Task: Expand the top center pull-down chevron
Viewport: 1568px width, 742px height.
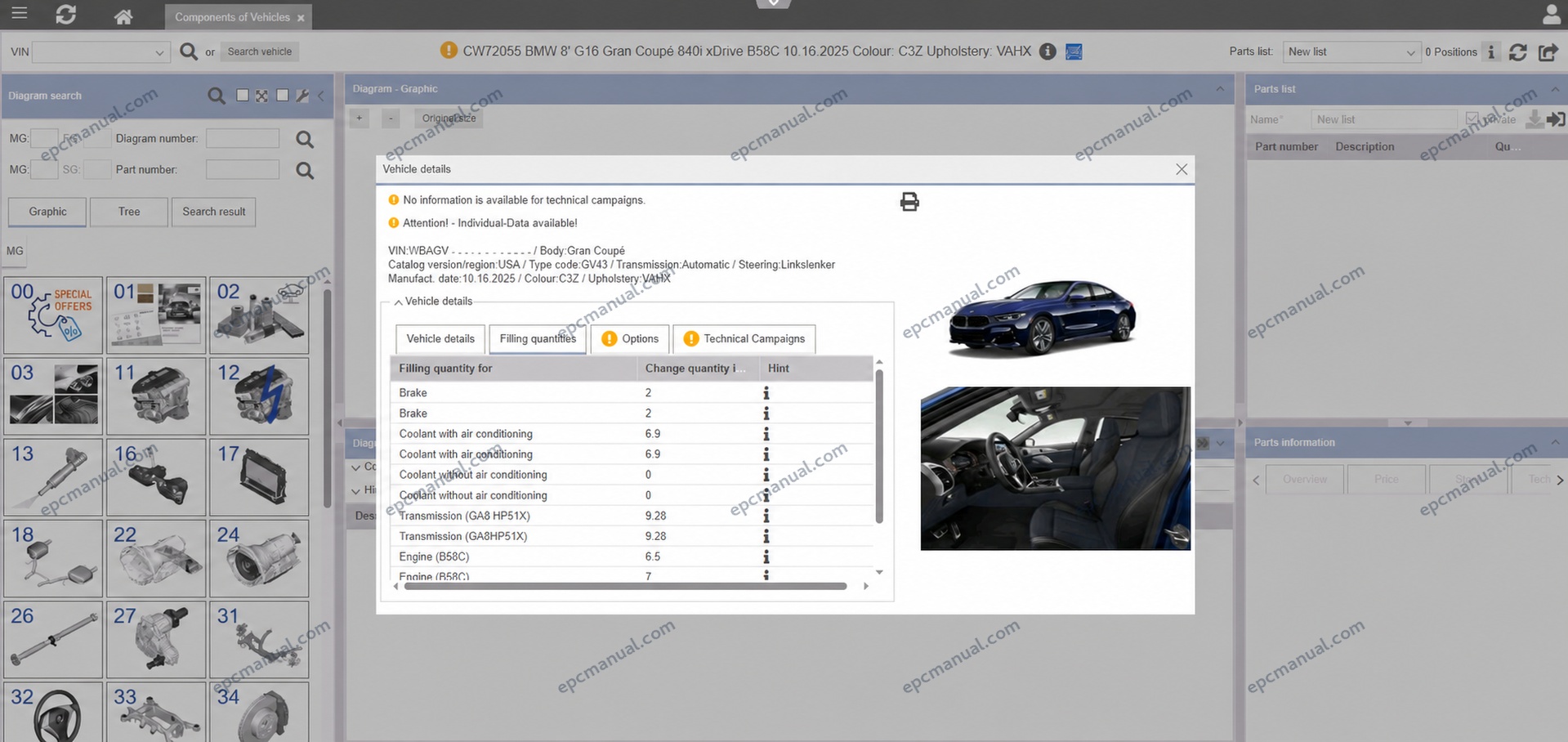Action: 773,4
